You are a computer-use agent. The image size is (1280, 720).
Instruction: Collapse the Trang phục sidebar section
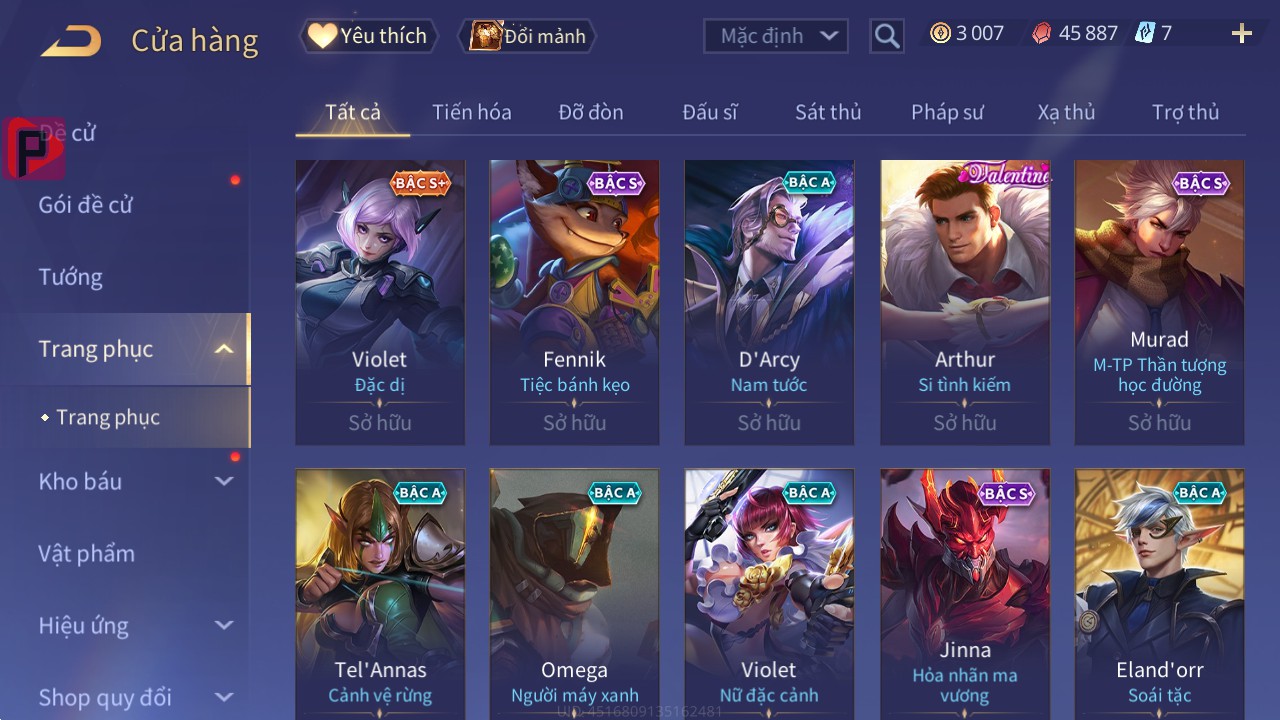[224, 349]
